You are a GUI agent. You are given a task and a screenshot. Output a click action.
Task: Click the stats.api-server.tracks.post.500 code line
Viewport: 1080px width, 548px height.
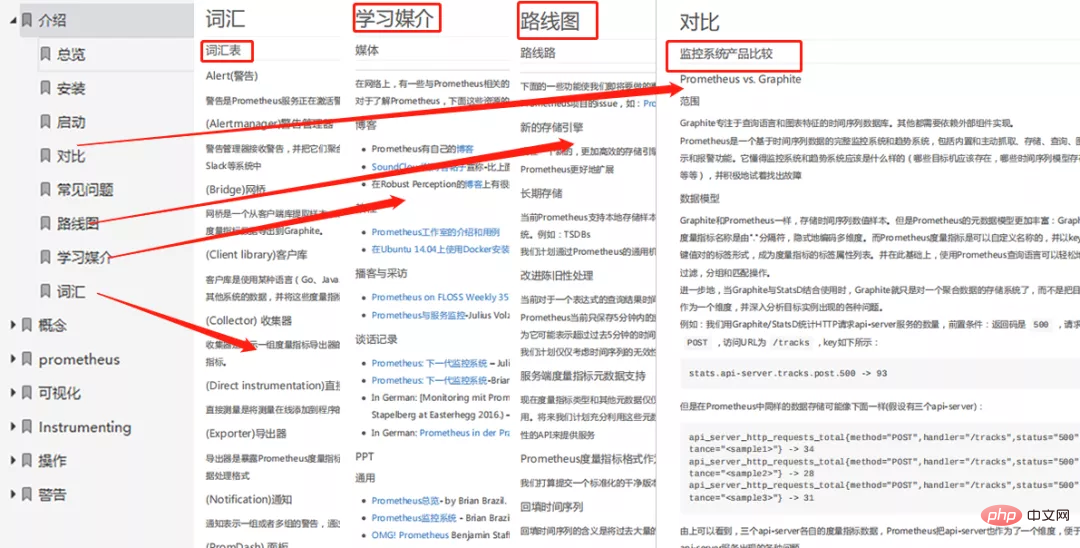(788, 374)
